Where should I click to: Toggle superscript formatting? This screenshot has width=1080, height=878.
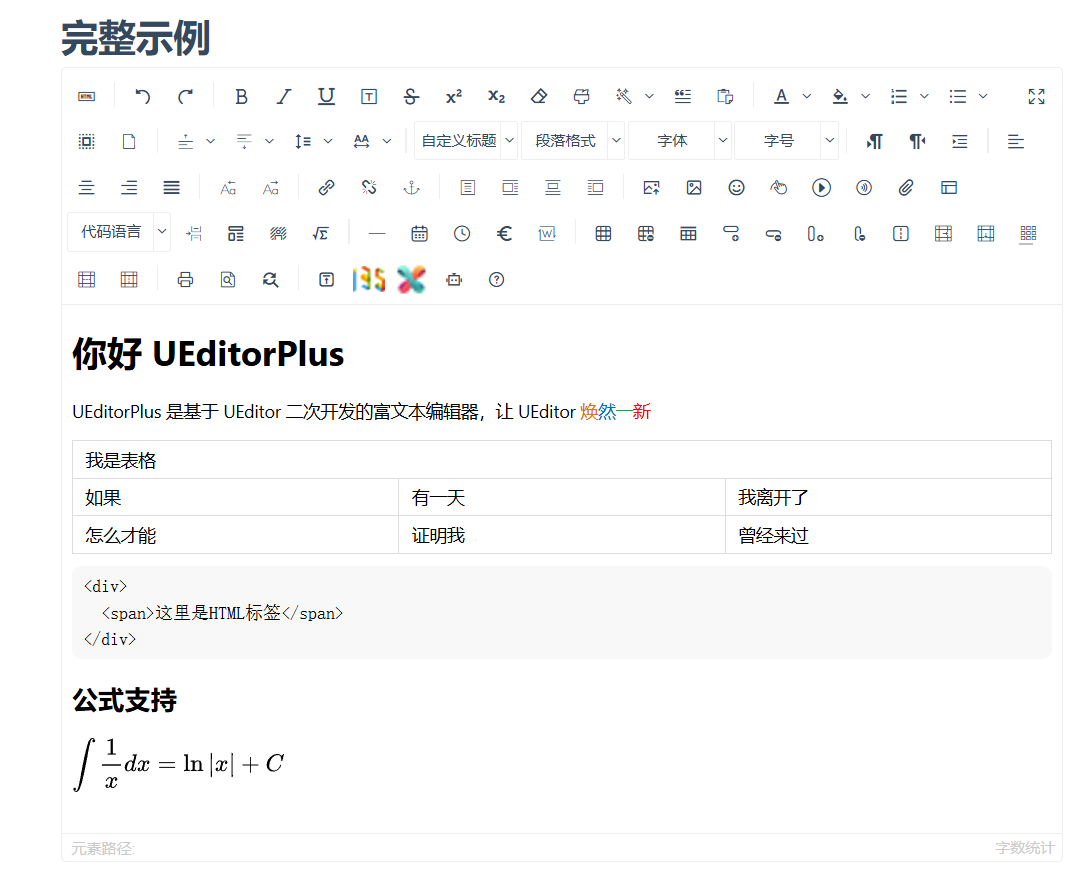(454, 96)
